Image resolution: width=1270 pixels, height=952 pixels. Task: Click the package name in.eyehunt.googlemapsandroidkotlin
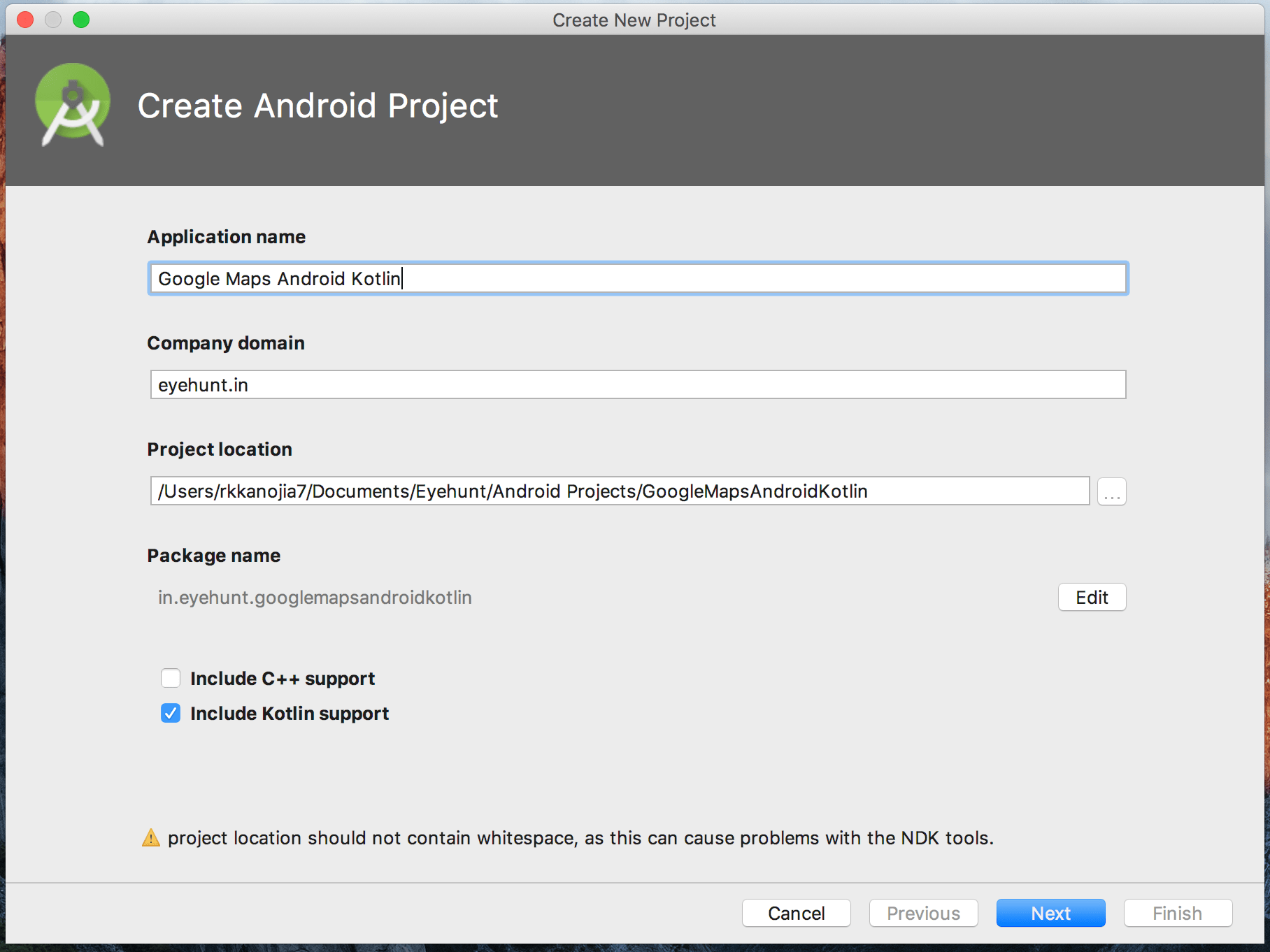tap(315, 597)
